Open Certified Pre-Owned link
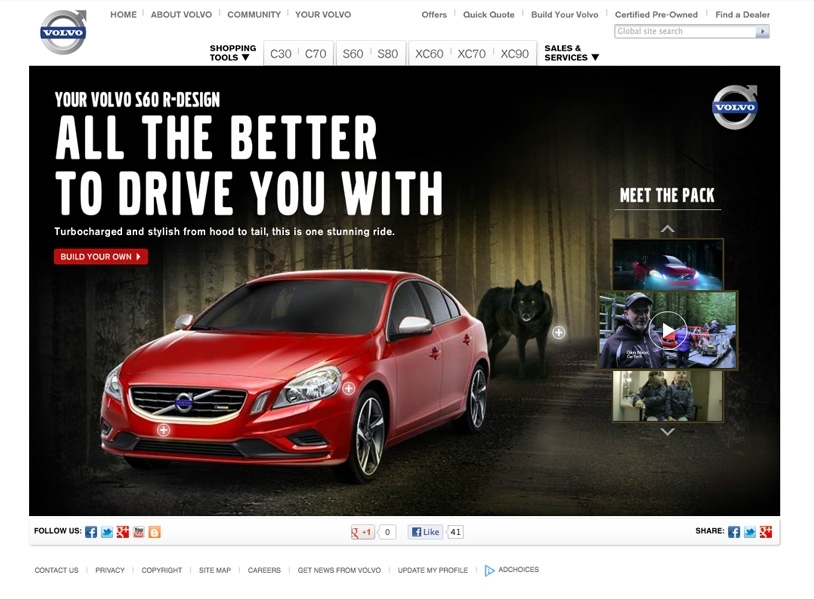The width and height of the screenshot is (814, 600). point(656,15)
